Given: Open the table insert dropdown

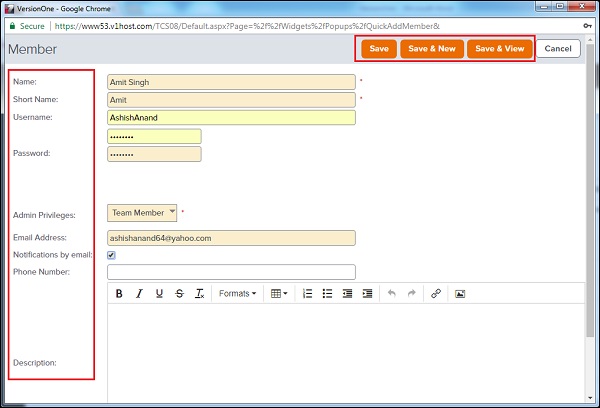Looking at the screenshot, I should pyautogui.click(x=279, y=294).
